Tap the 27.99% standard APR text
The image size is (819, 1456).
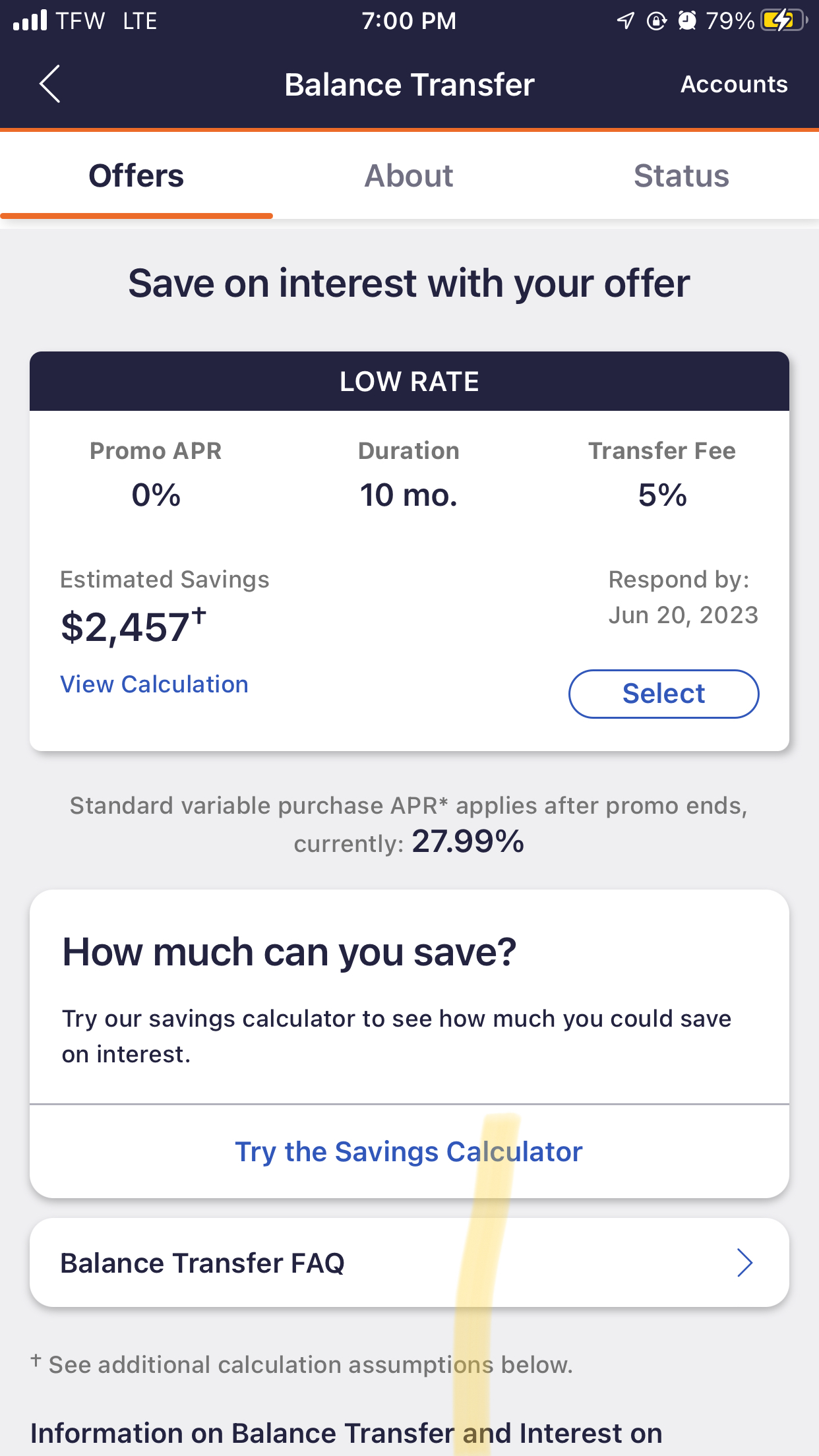pos(468,842)
